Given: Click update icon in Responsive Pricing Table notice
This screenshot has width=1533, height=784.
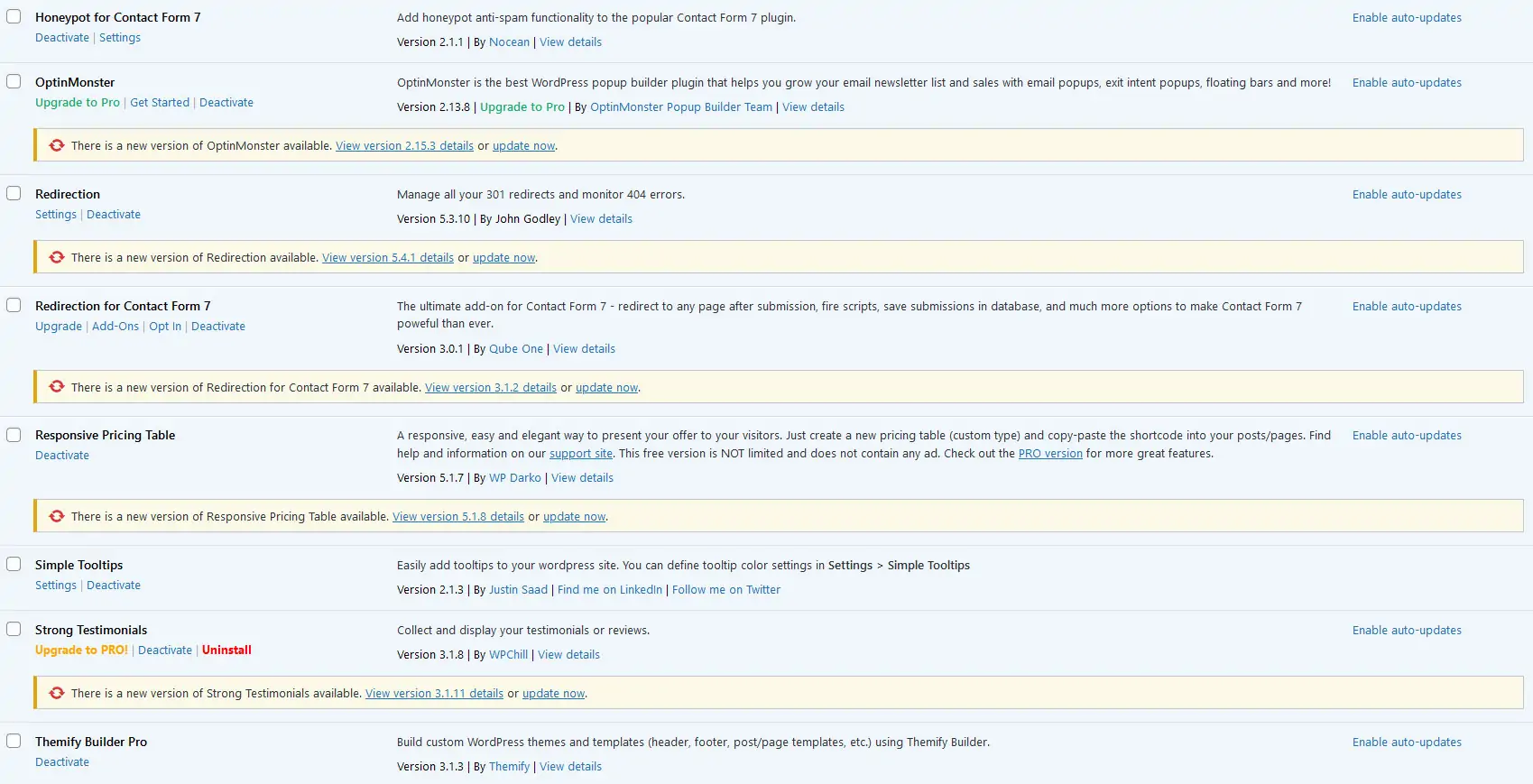Looking at the screenshot, I should [x=57, y=516].
